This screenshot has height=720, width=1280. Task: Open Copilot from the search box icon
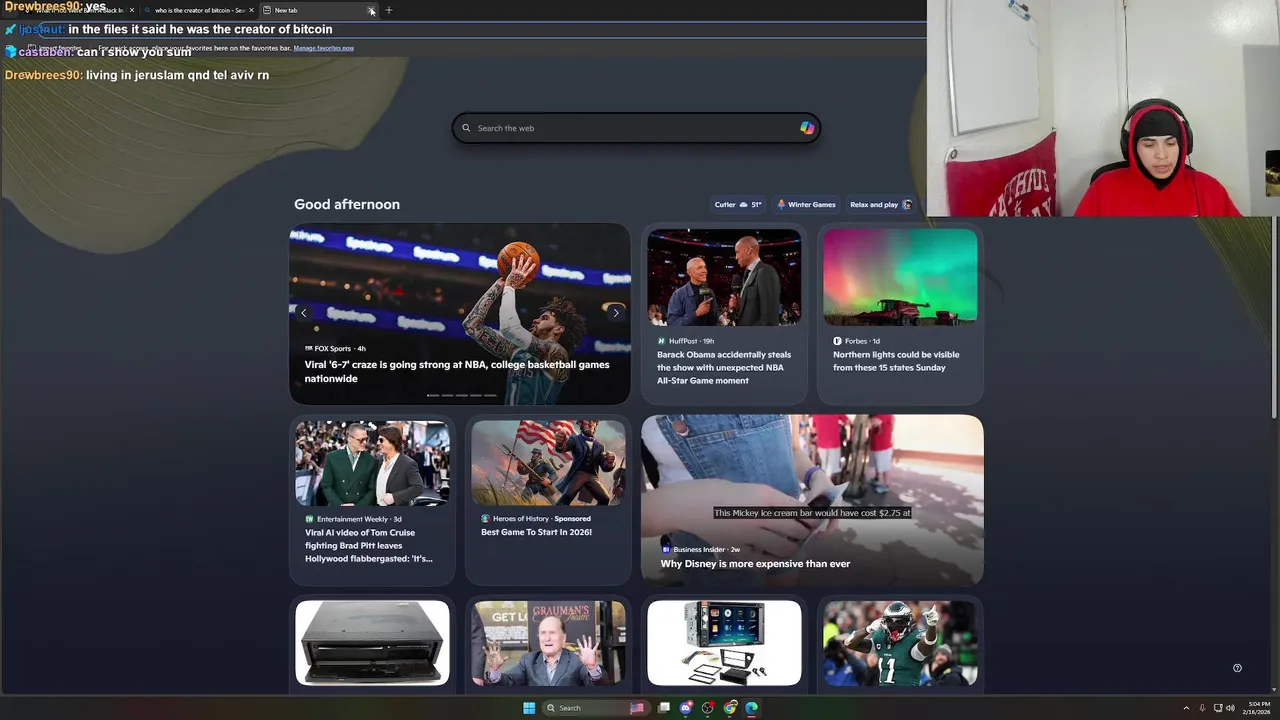click(807, 128)
